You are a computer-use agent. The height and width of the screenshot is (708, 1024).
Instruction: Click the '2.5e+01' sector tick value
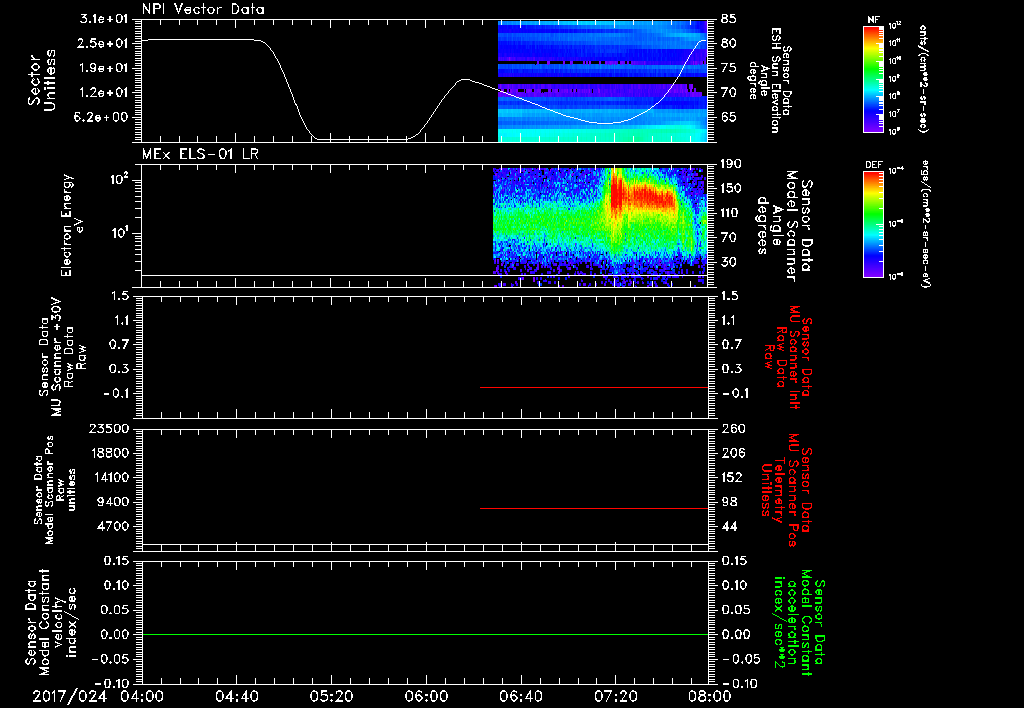[103, 43]
